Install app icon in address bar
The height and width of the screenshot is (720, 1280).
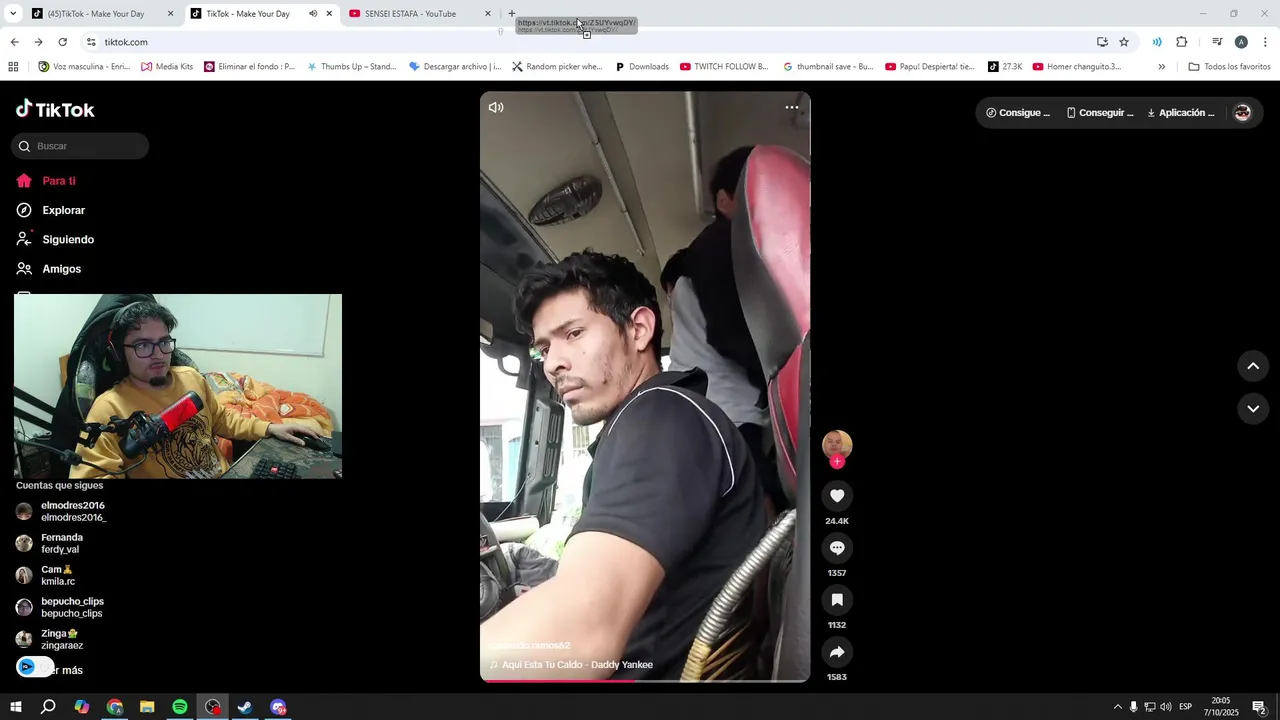1102,42
